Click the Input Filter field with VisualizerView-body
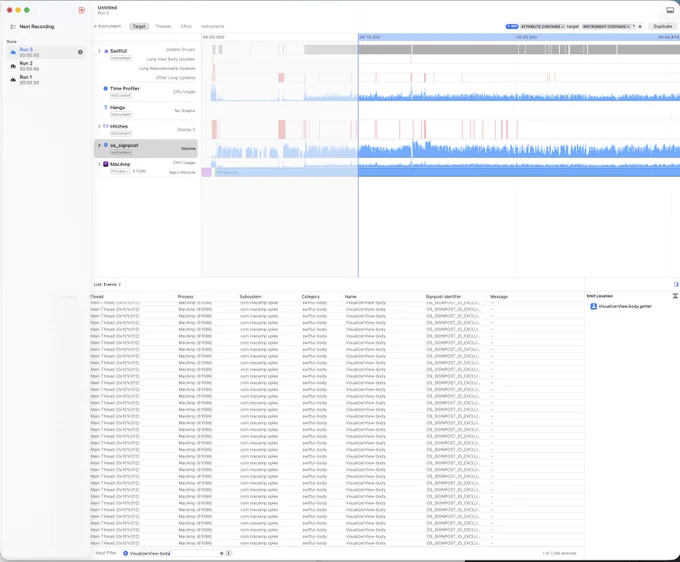Image resolution: width=680 pixels, height=562 pixels. pyautogui.click(x=173, y=553)
